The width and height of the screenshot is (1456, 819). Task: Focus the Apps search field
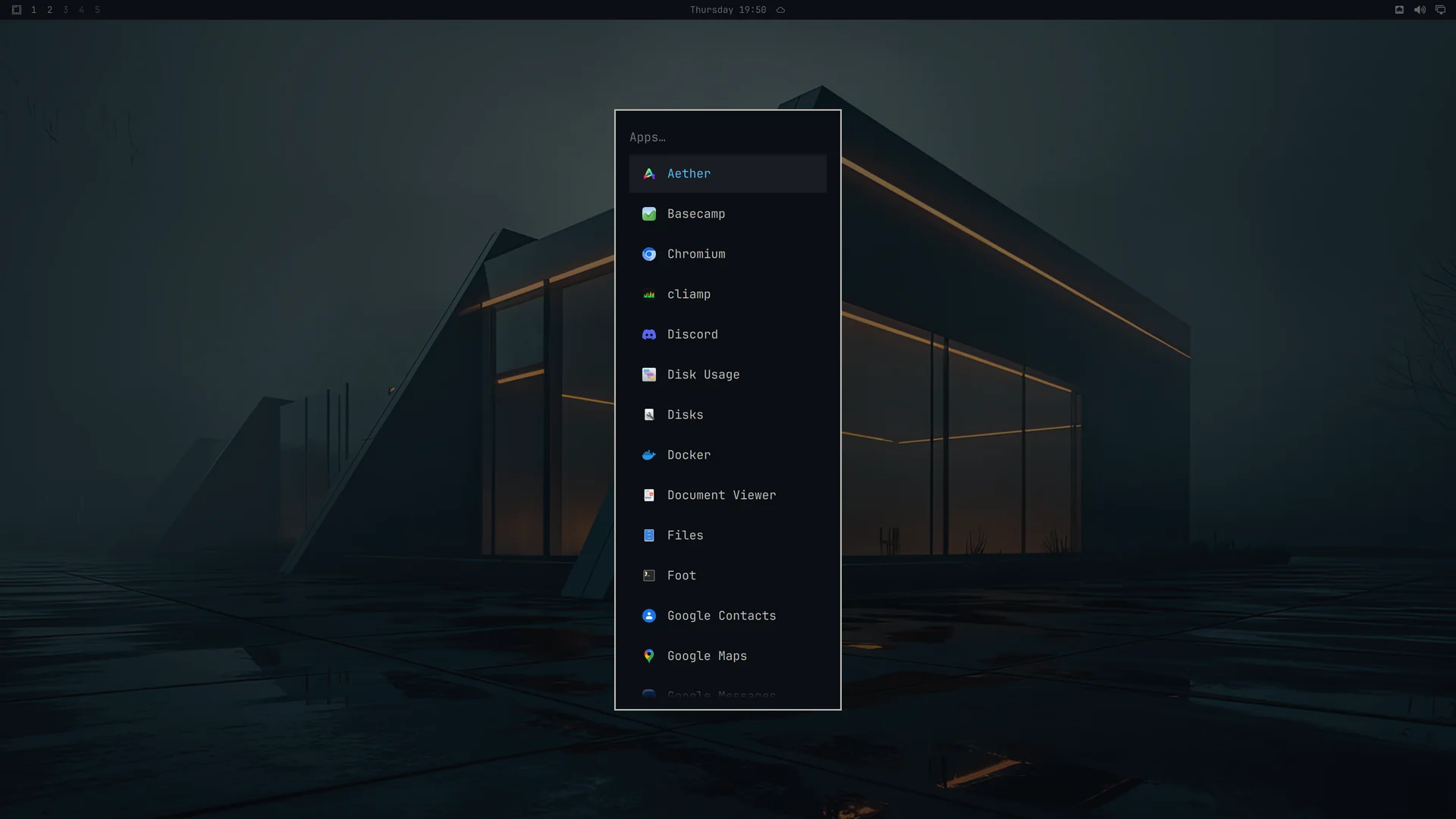728,137
